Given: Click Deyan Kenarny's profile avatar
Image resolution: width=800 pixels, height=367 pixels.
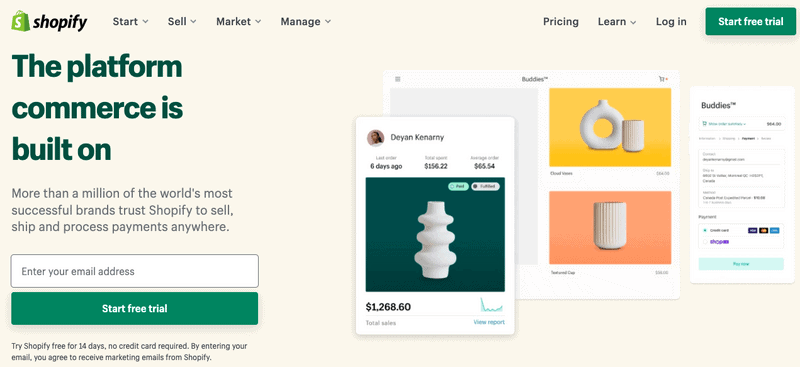Looking at the screenshot, I should [x=376, y=138].
